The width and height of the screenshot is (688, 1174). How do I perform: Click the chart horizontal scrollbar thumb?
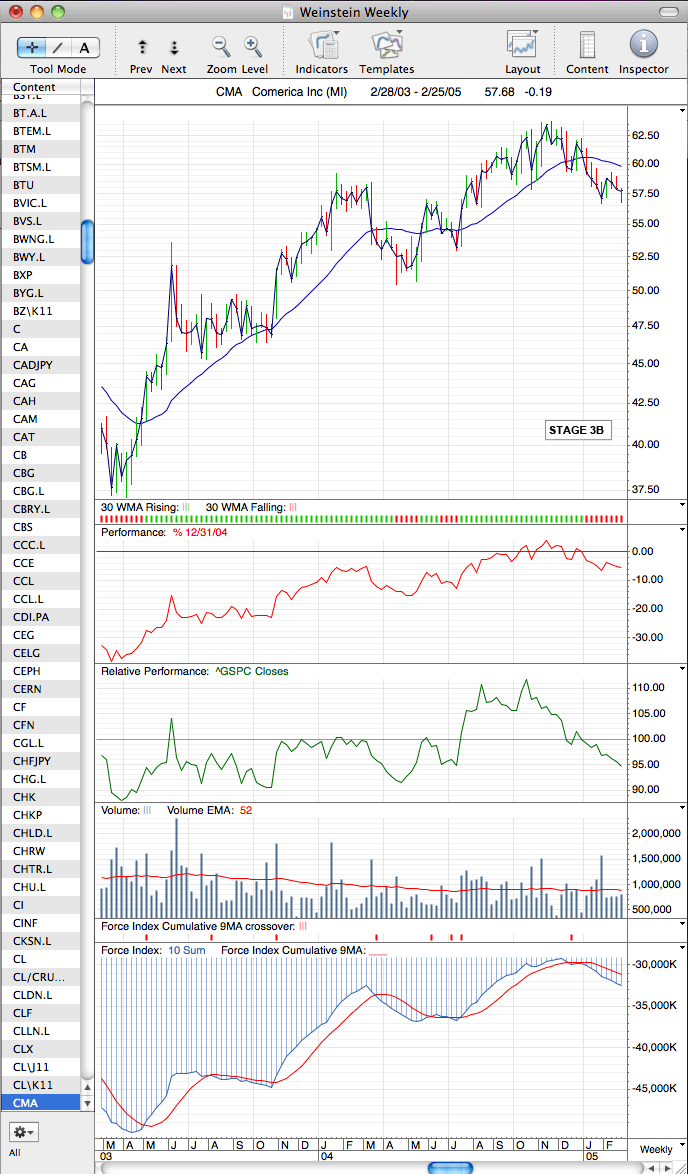click(450, 1168)
